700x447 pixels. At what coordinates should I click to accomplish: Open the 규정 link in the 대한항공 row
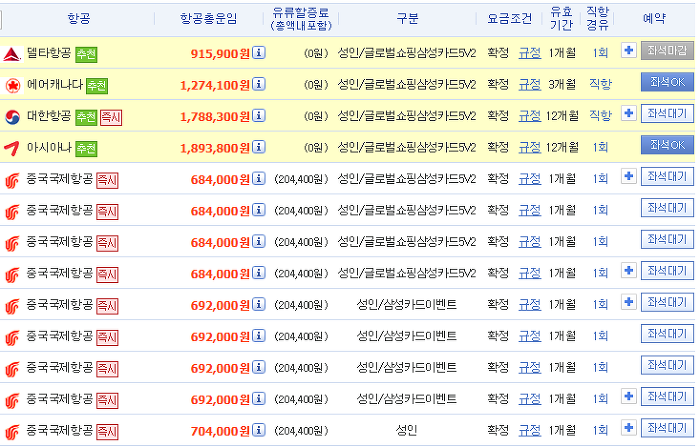coord(529,116)
